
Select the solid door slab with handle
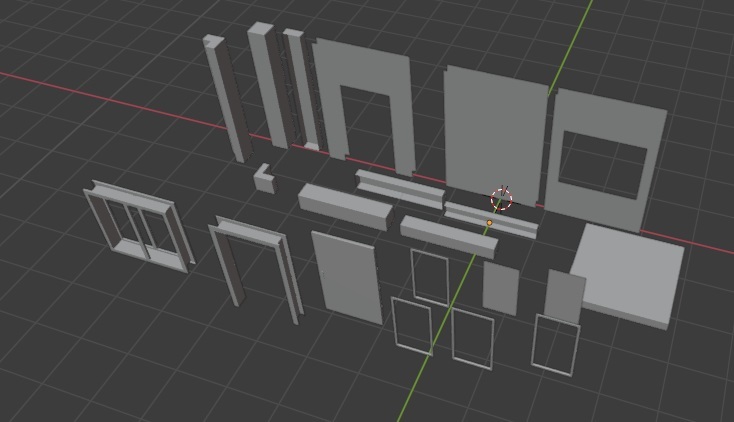coord(347,277)
